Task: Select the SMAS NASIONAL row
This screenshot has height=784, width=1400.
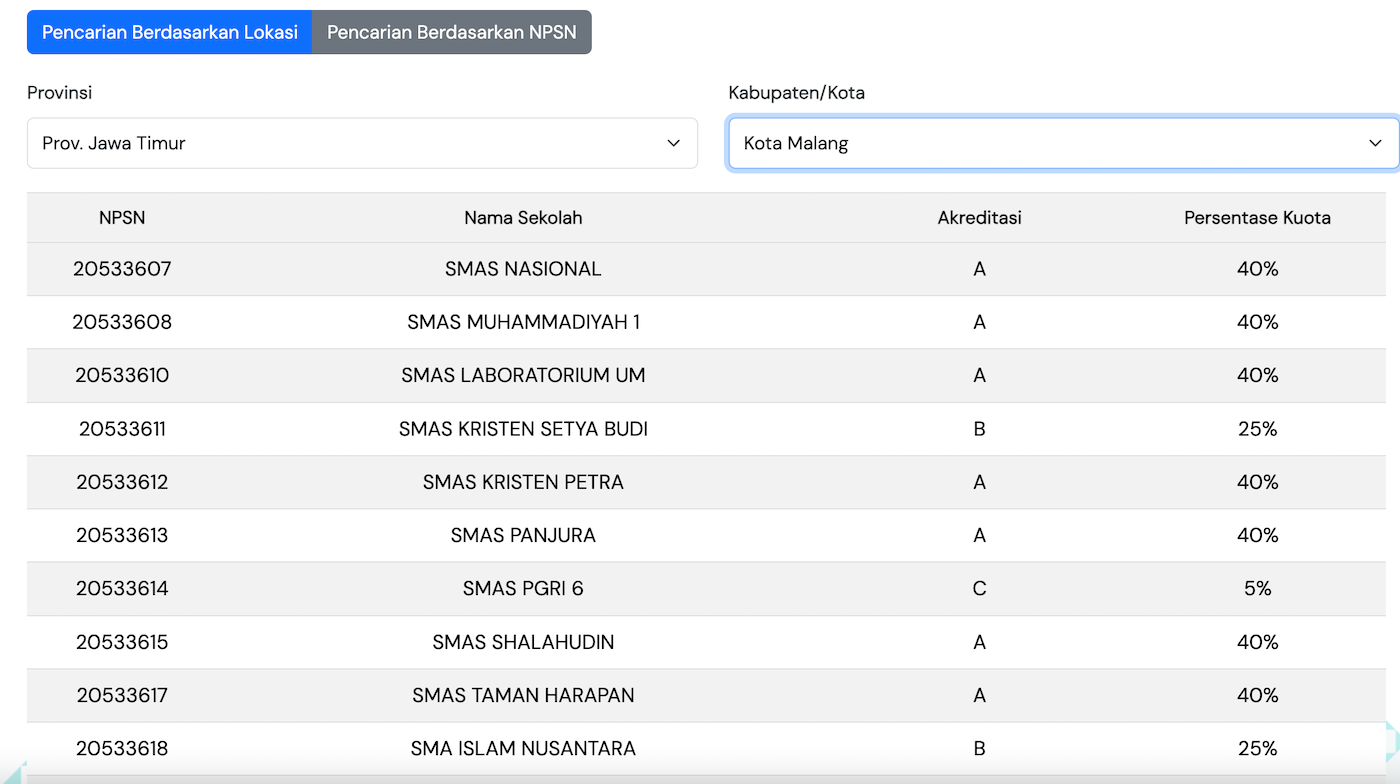Action: point(523,268)
